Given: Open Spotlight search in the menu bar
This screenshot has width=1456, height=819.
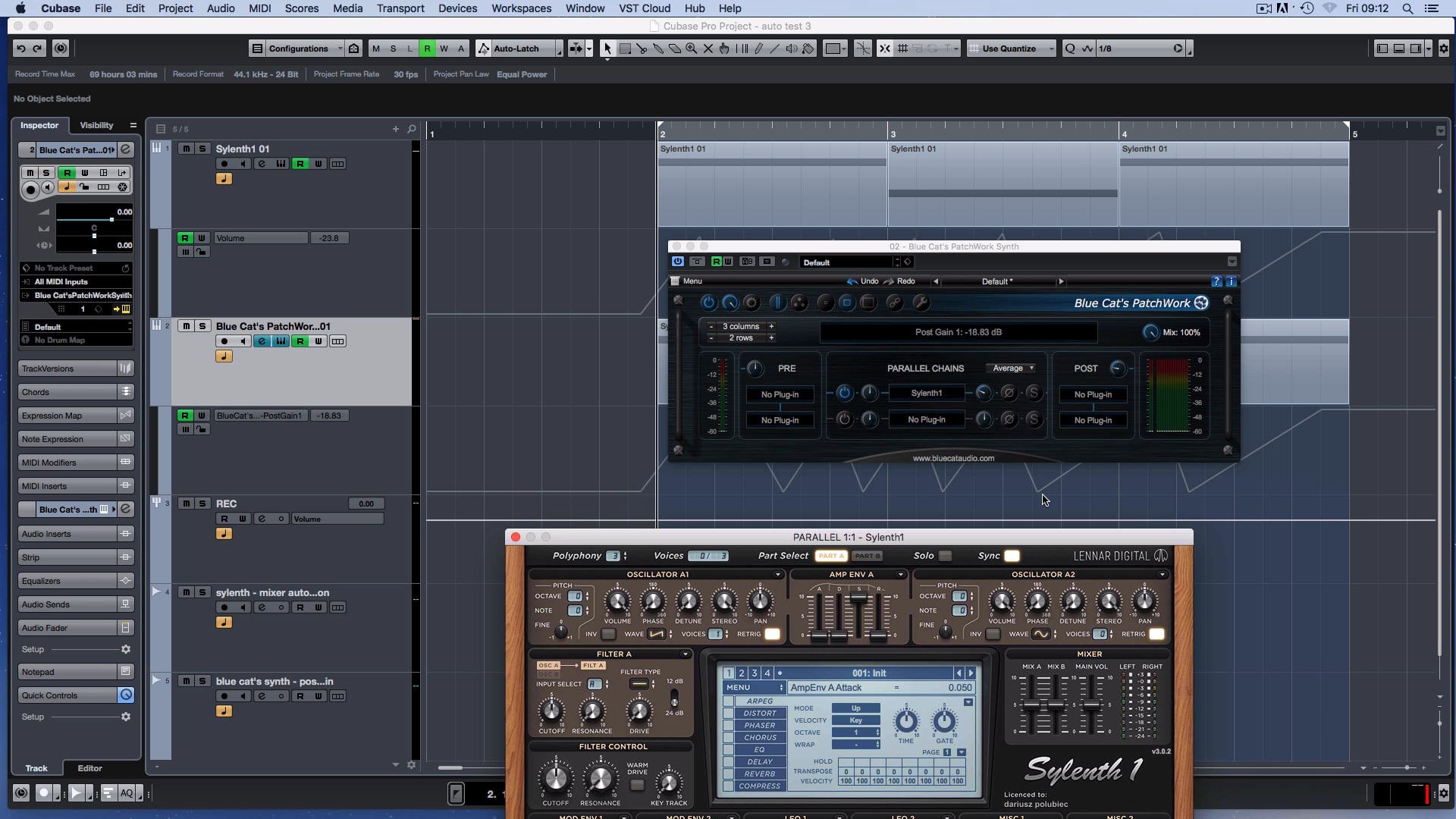Looking at the screenshot, I should 1407,8.
